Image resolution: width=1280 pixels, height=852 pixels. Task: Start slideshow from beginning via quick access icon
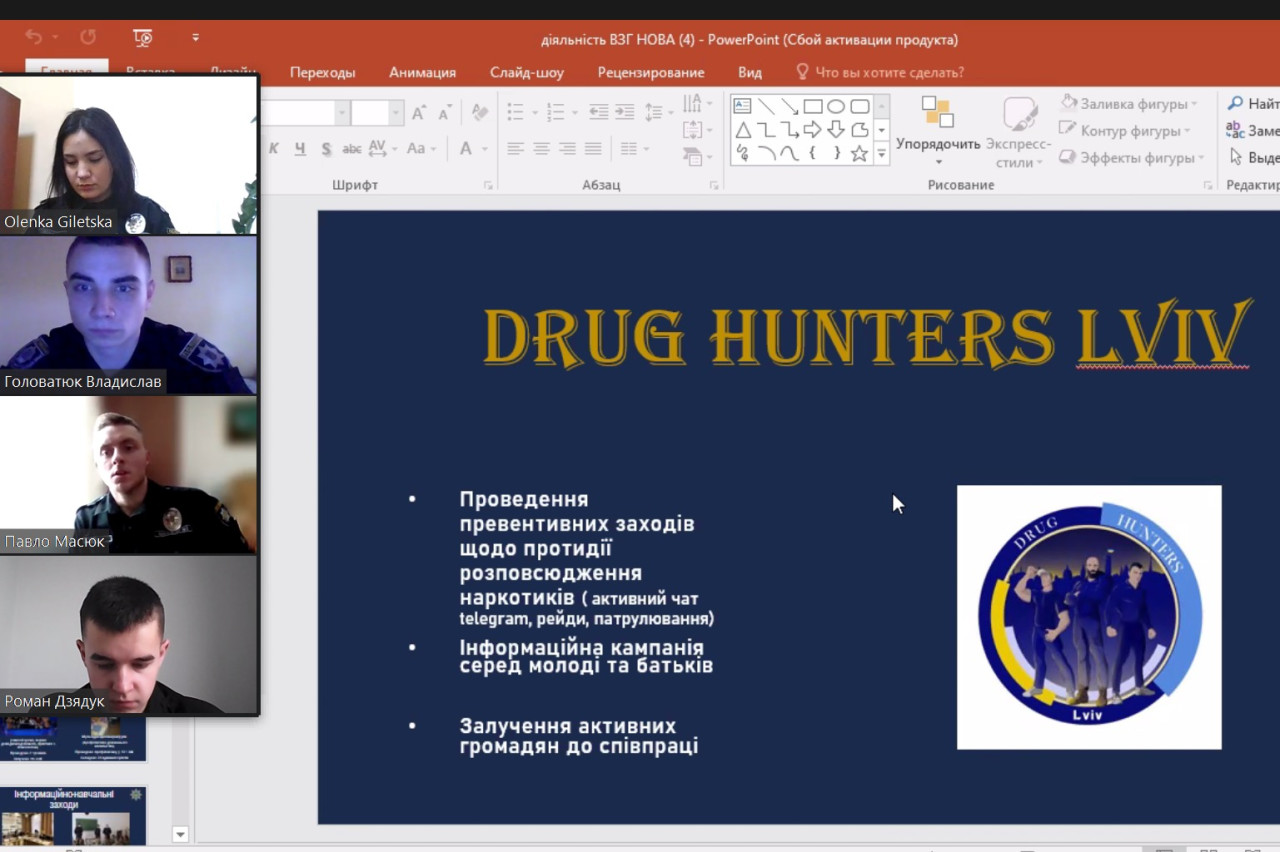(143, 37)
